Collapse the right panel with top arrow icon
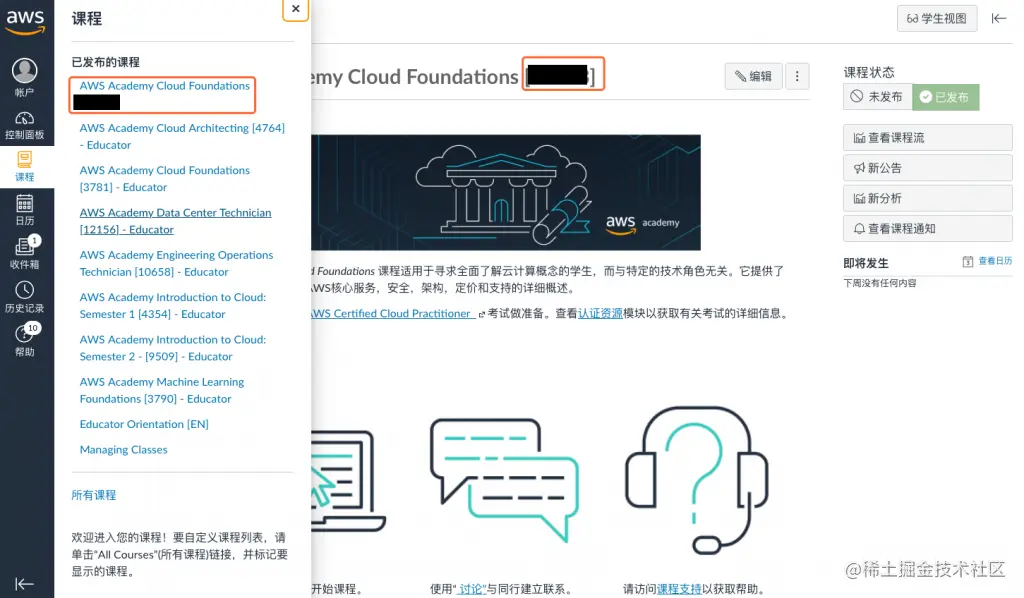Image resolution: width=1024 pixels, height=598 pixels. pyautogui.click(x=999, y=18)
